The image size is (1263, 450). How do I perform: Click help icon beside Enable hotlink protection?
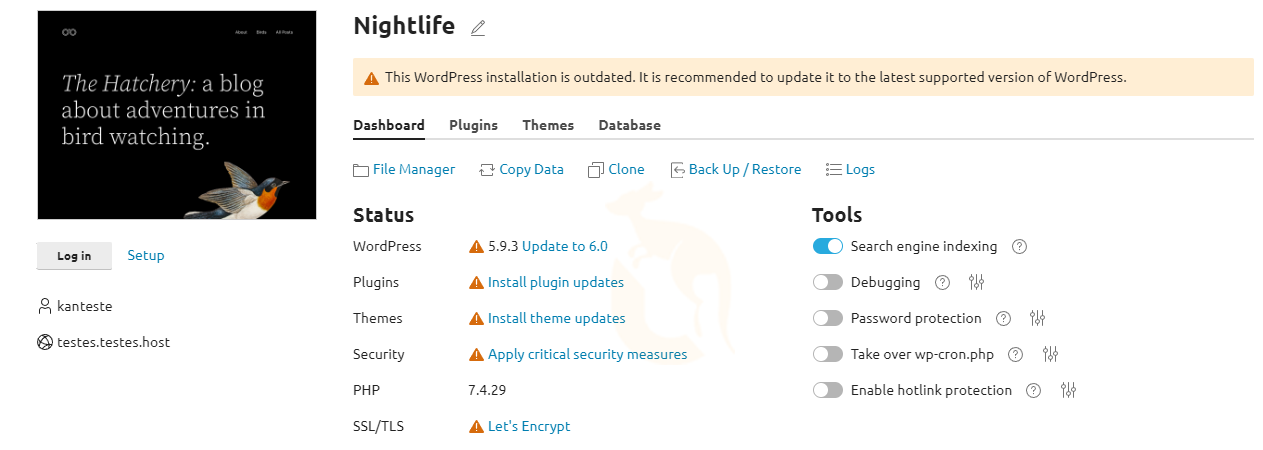coord(1034,390)
